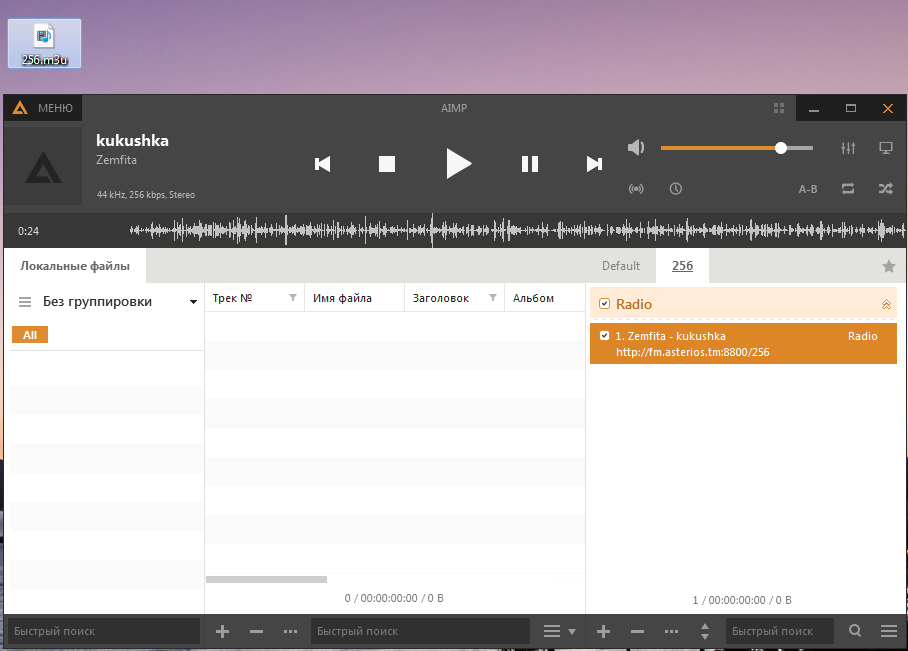
Task: Open playlist sorting options
Action: [705, 631]
